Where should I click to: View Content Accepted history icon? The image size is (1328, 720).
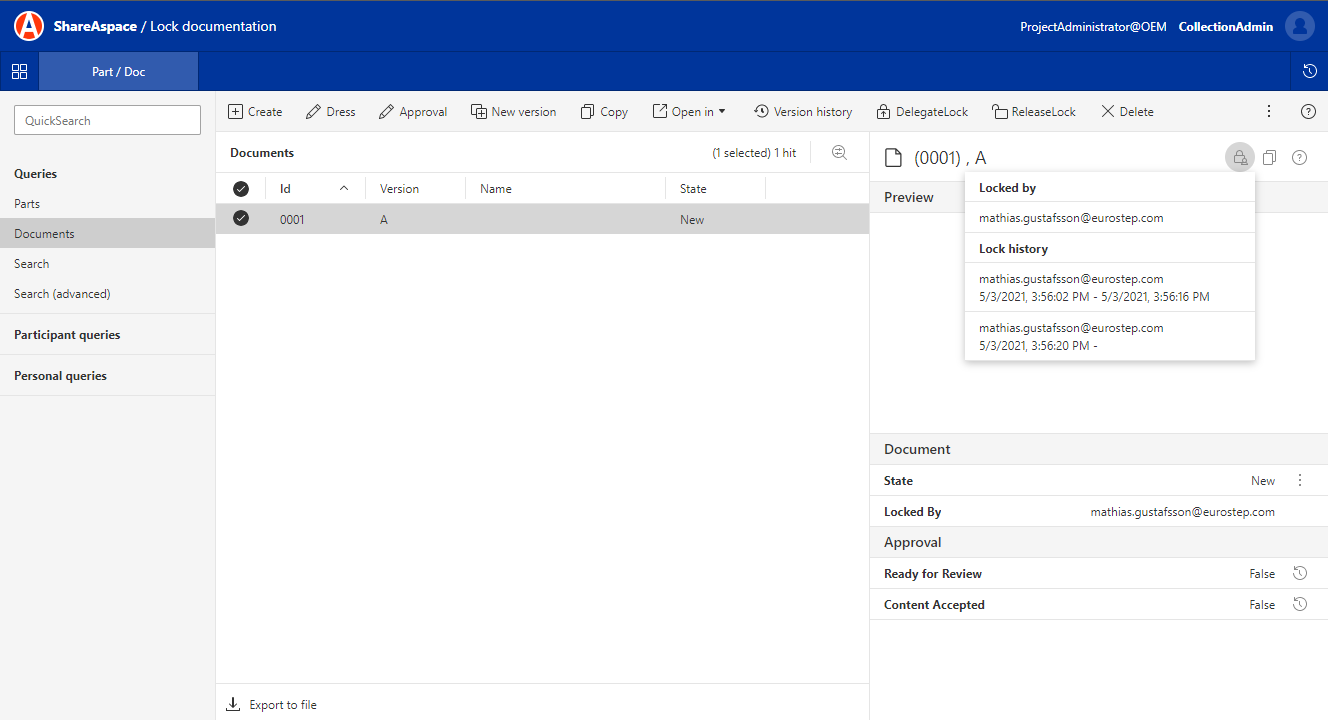pyautogui.click(x=1300, y=605)
